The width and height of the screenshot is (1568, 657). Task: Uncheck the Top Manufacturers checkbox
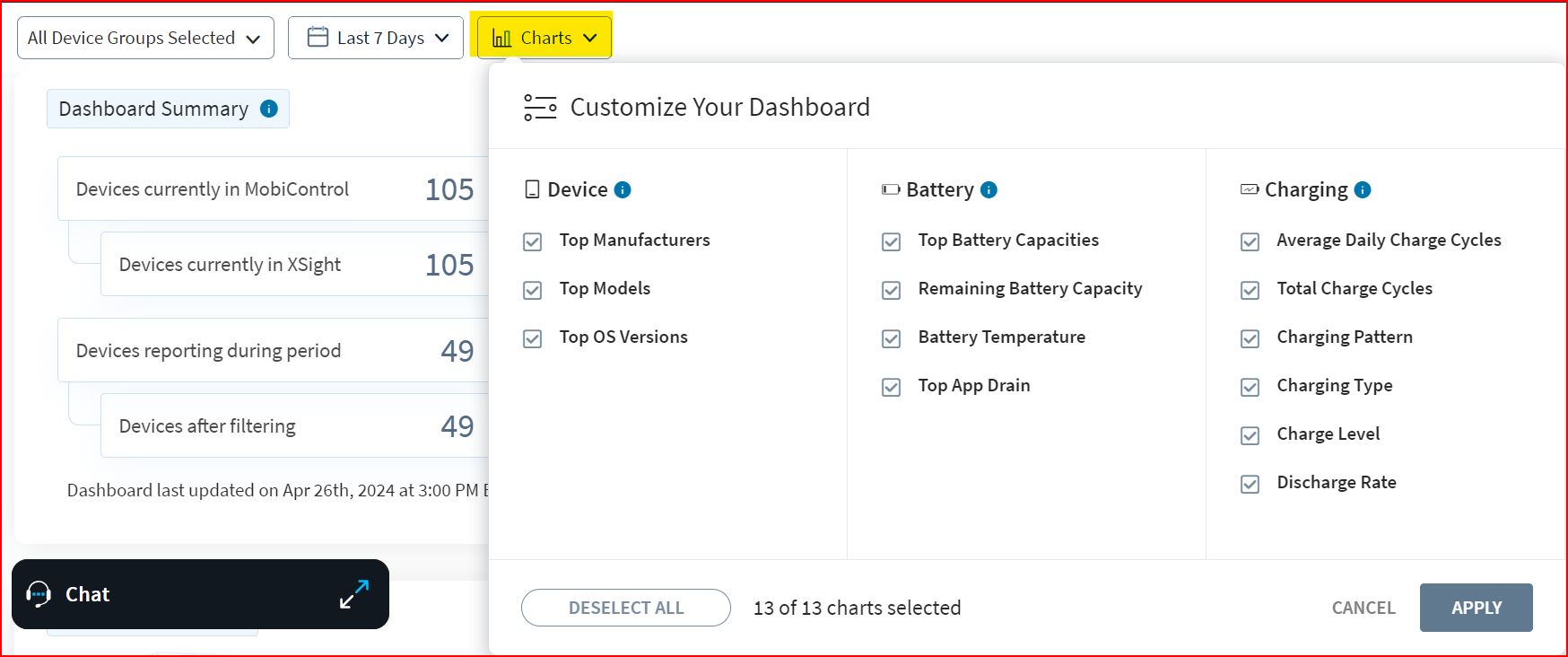coord(533,241)
